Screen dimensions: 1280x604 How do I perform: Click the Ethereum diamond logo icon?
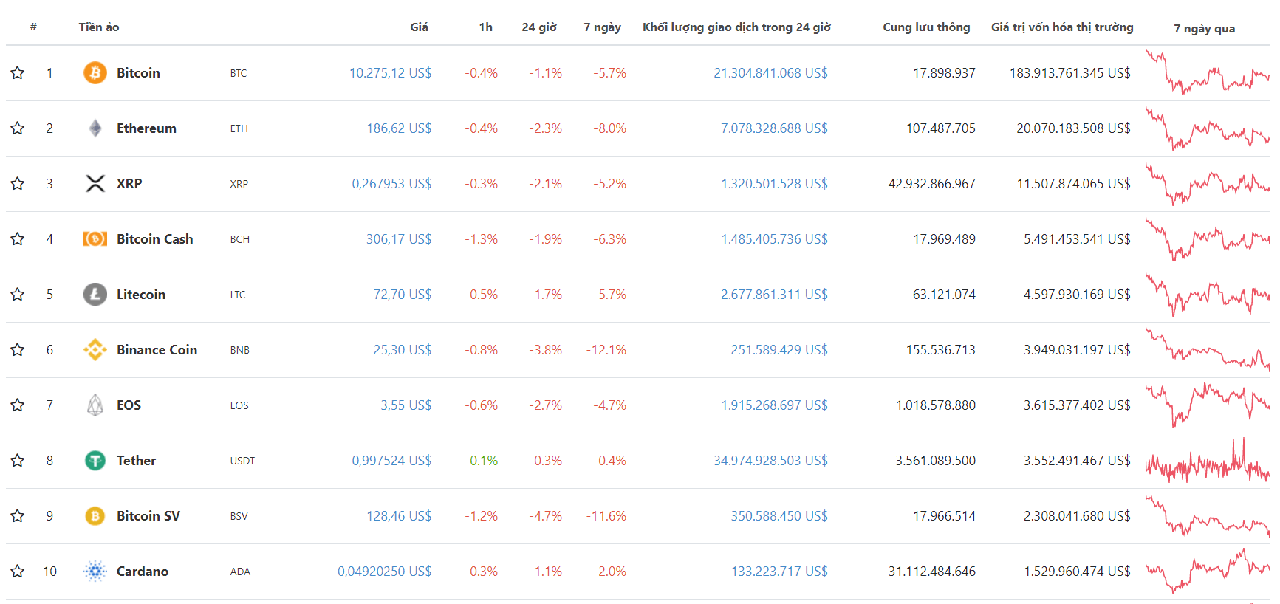click(x=95, y=128)
